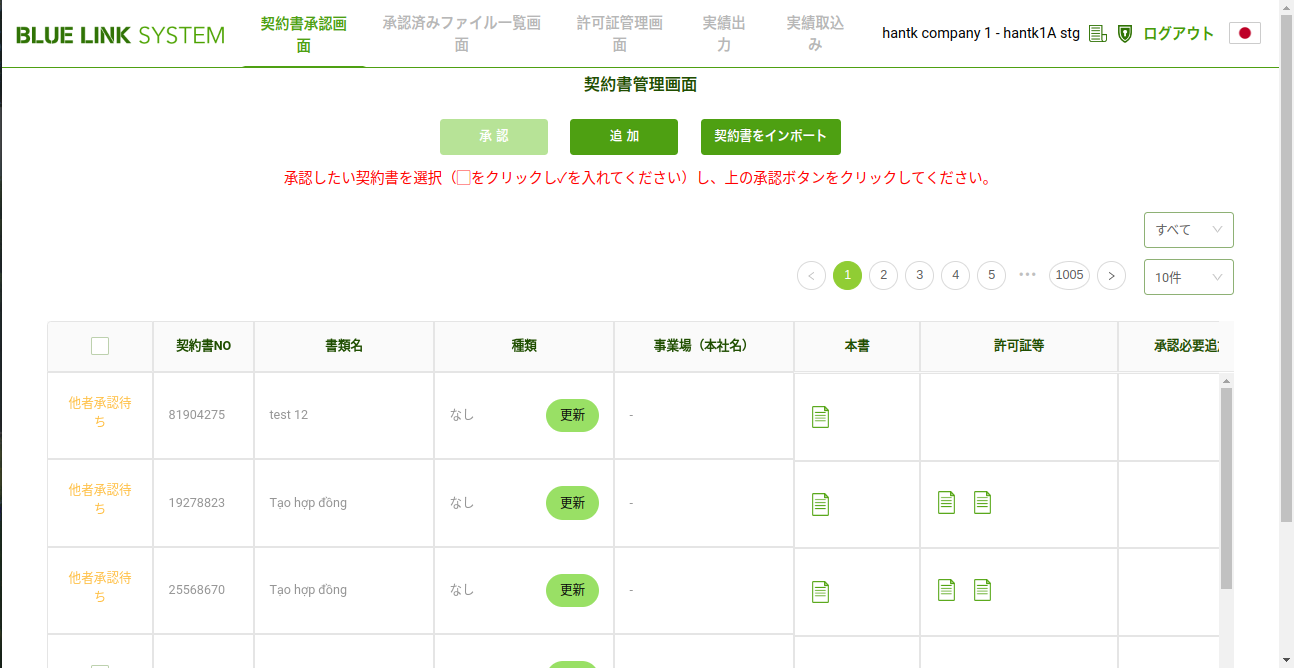
Task: Jump to last page 1005
Action: click(1069, 275)
